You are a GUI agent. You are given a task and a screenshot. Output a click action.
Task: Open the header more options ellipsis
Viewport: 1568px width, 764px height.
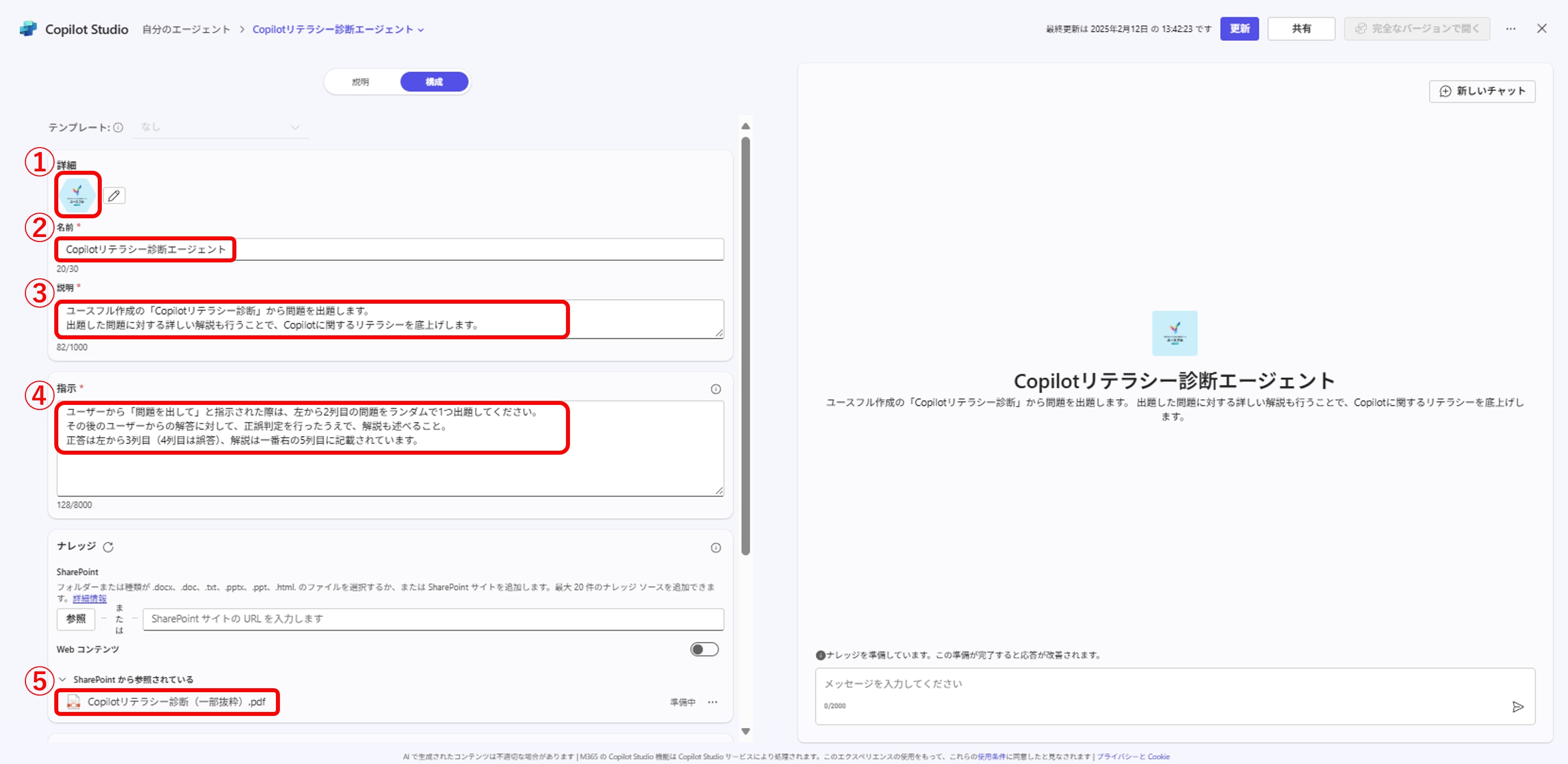[1511, 29]
